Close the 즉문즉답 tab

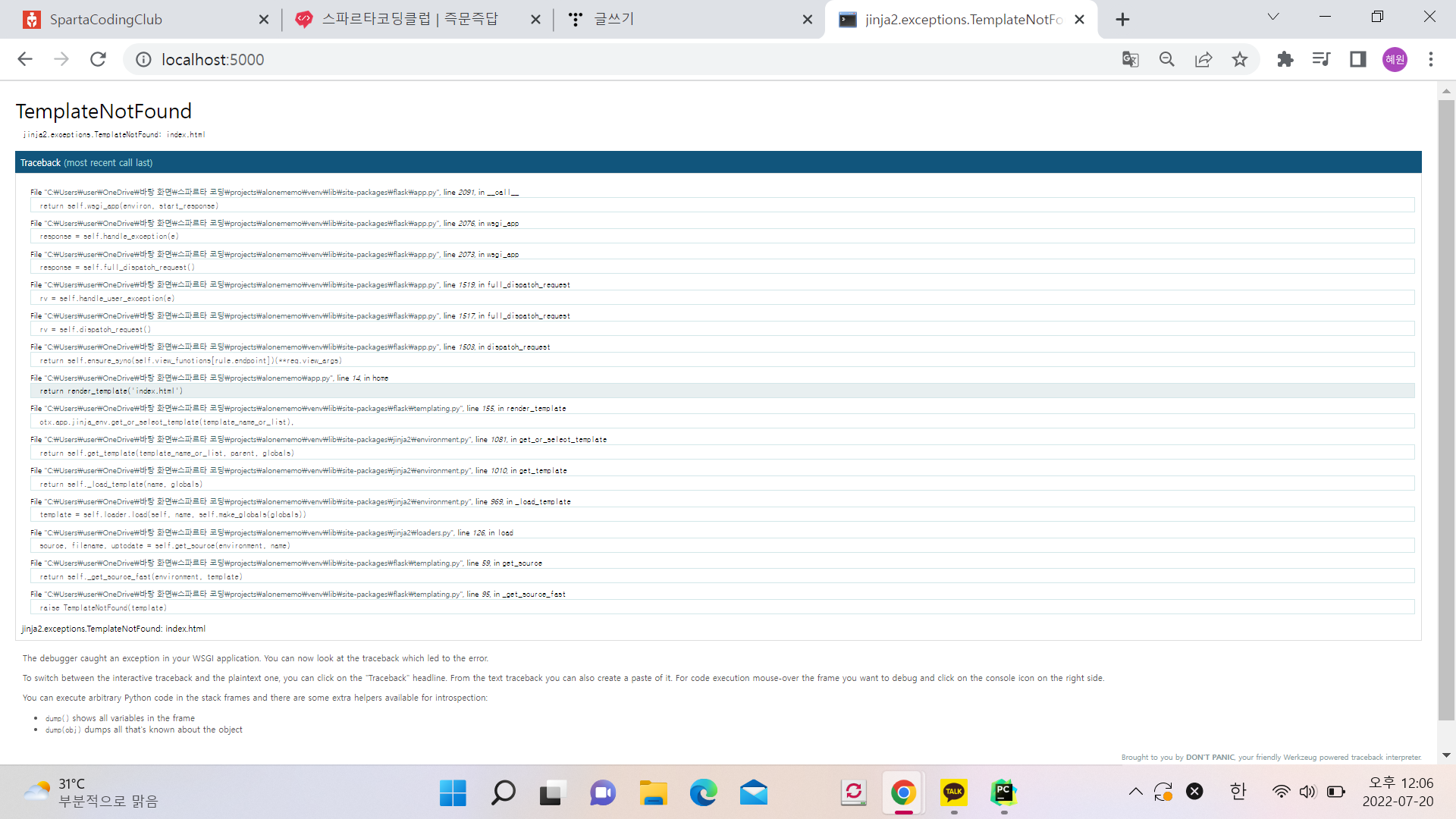[535, 20]
